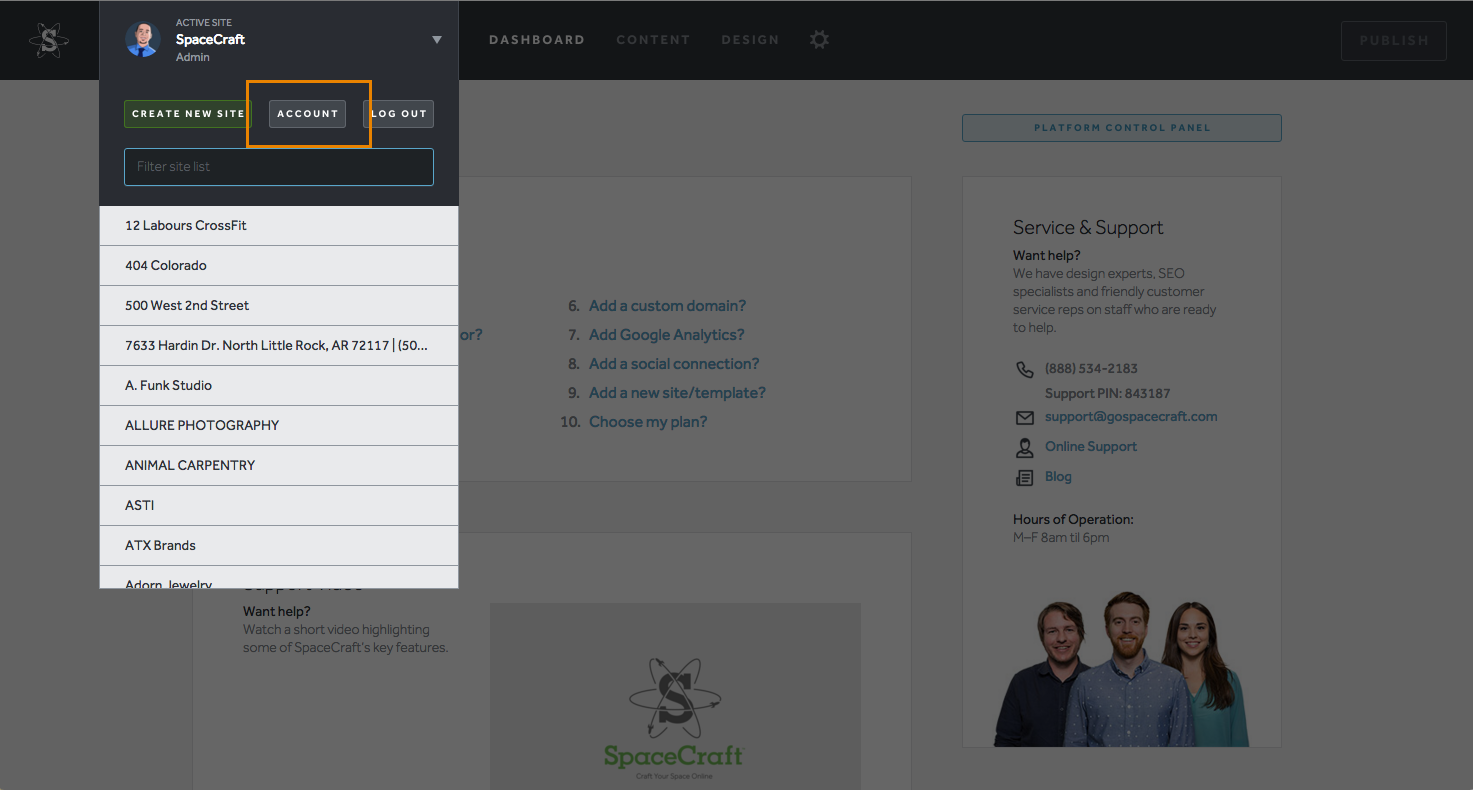Switch to the Dashboard tab
The height and width of the screenshot is (790, 1473).
(537, 40)
